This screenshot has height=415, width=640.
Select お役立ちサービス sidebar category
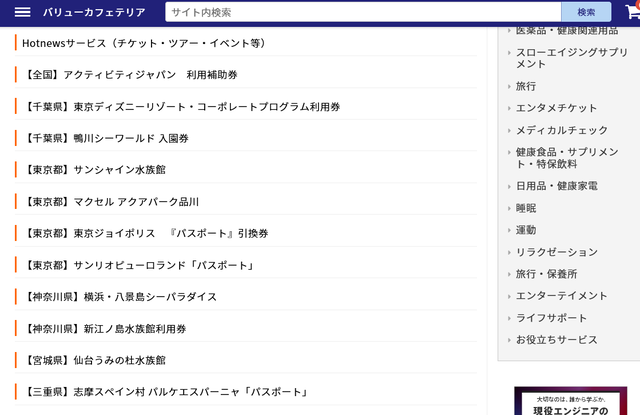pos(557,340)
